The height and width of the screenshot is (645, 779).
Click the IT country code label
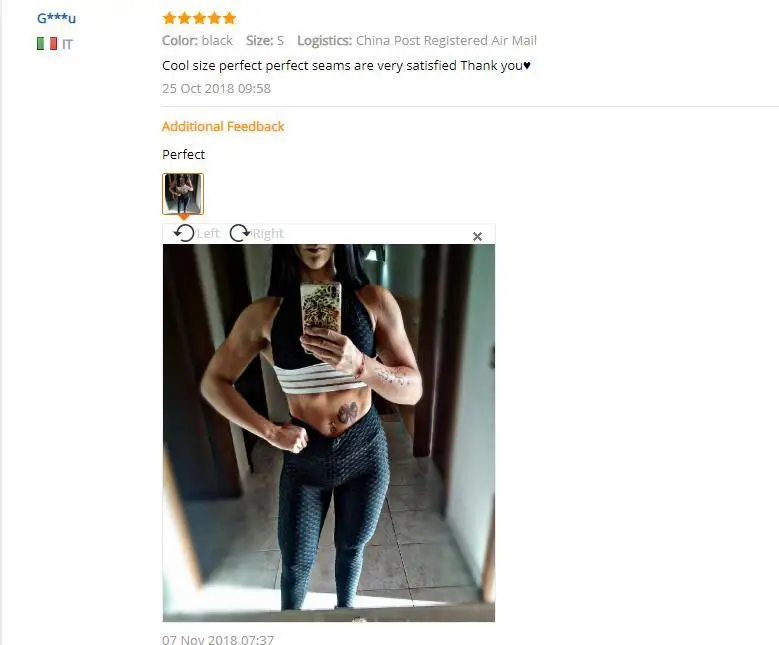[x=68, y=44]
